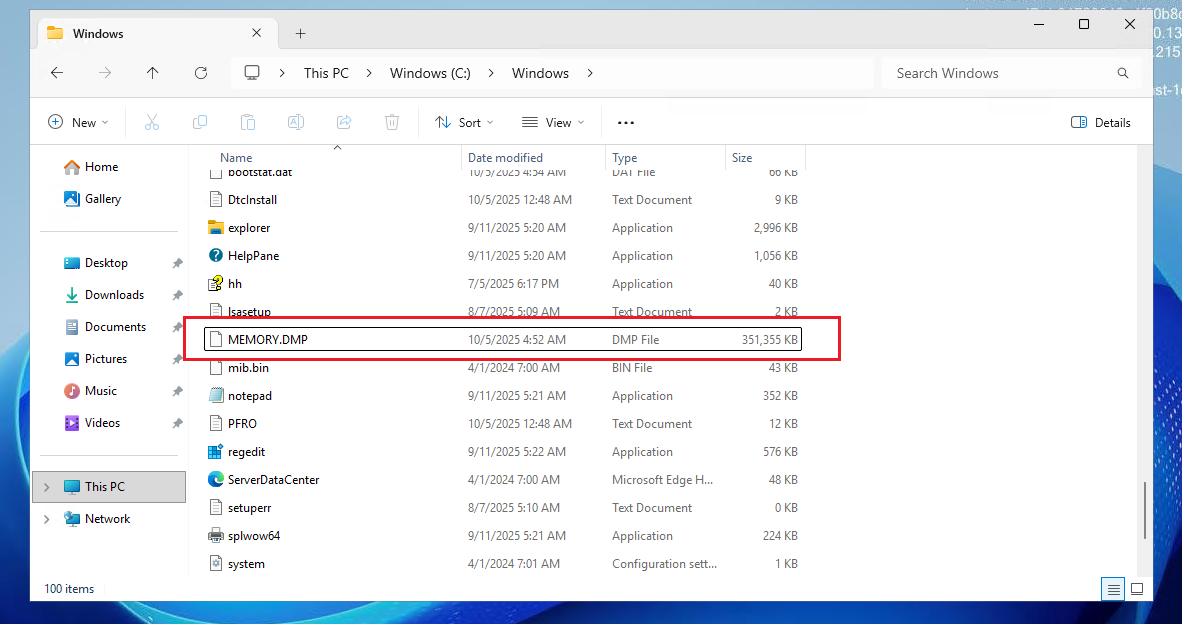Viewport: 1182px width, 624px height.
Task: Select the HelpPane application file
Action: [253, 256]
